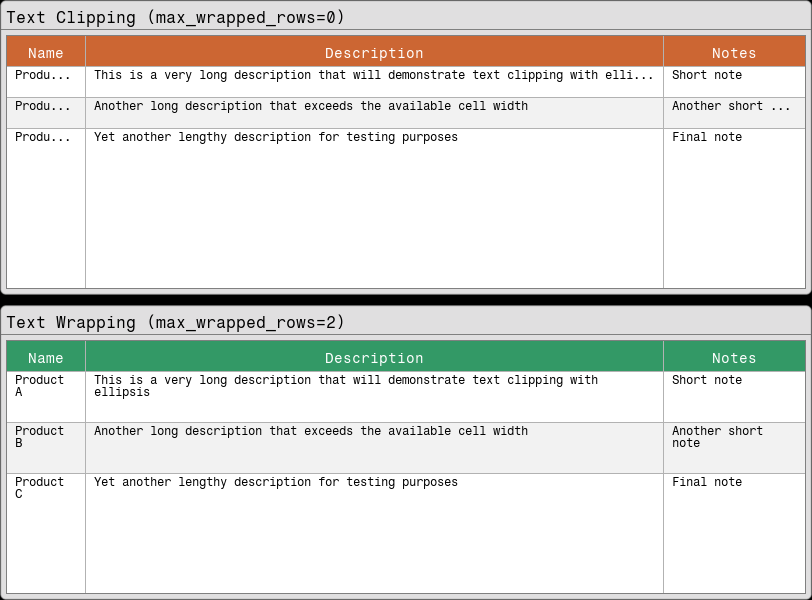Click the green Name column header
812x600 pixels.
(45, 357)
